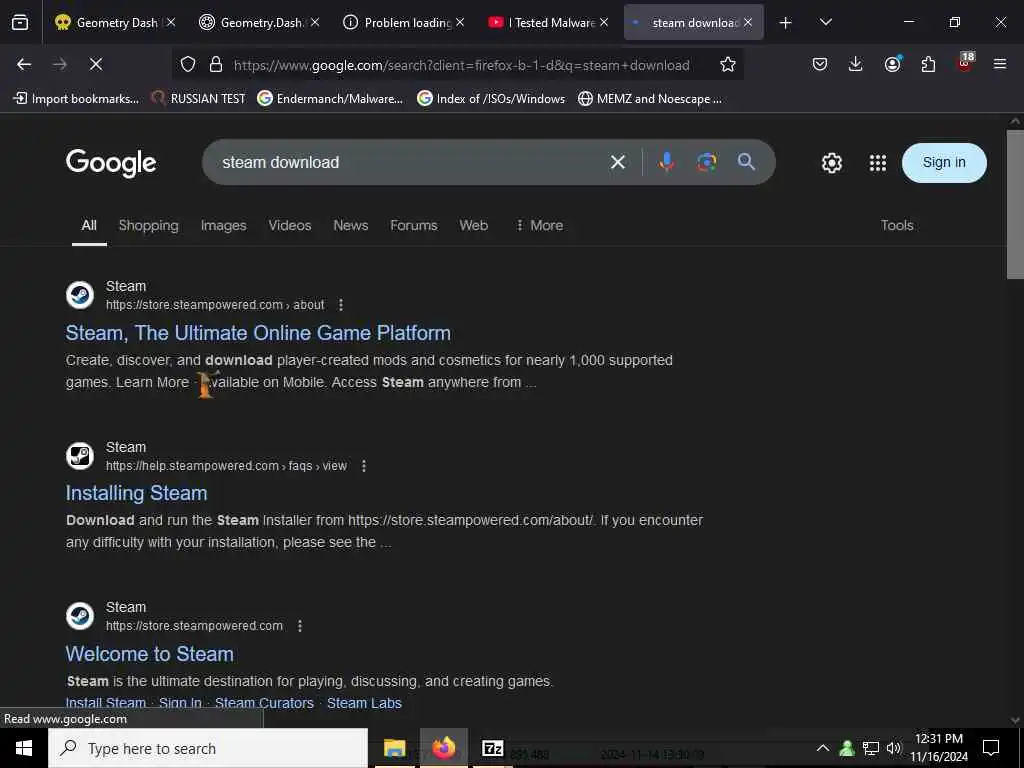Viewport: 1024px width, 768px height.
Task: Open the network icon in system tray
Action: pyautogui.click(x=871, y=748)
